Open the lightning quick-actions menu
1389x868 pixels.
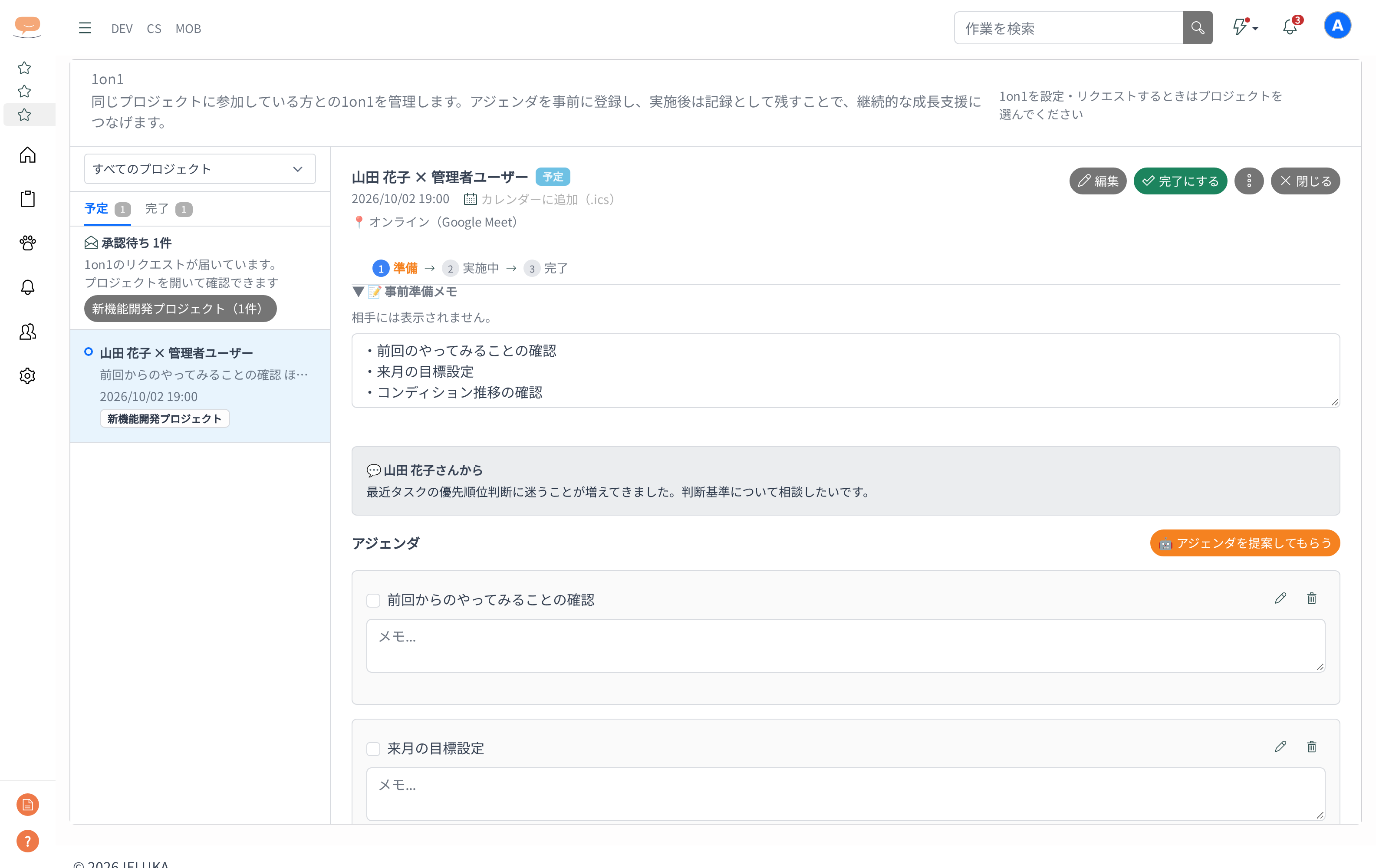pos(1245,27)
